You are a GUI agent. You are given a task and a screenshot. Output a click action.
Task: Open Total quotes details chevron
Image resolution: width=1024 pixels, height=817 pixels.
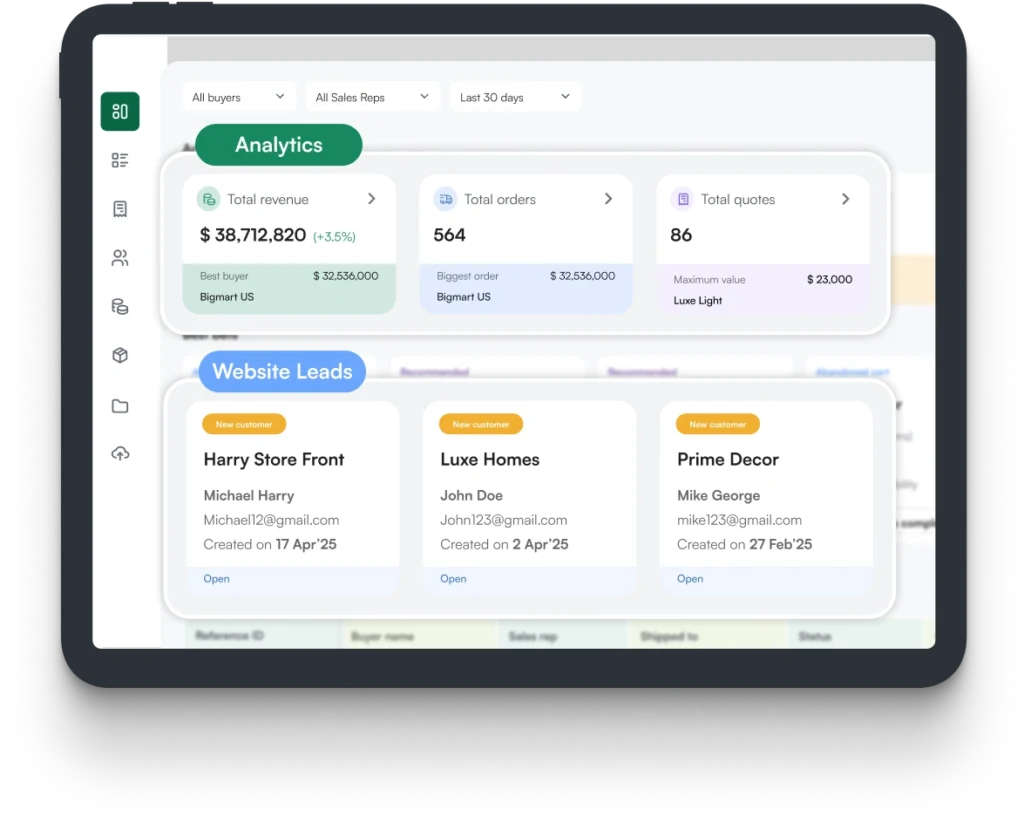(845, 199)
